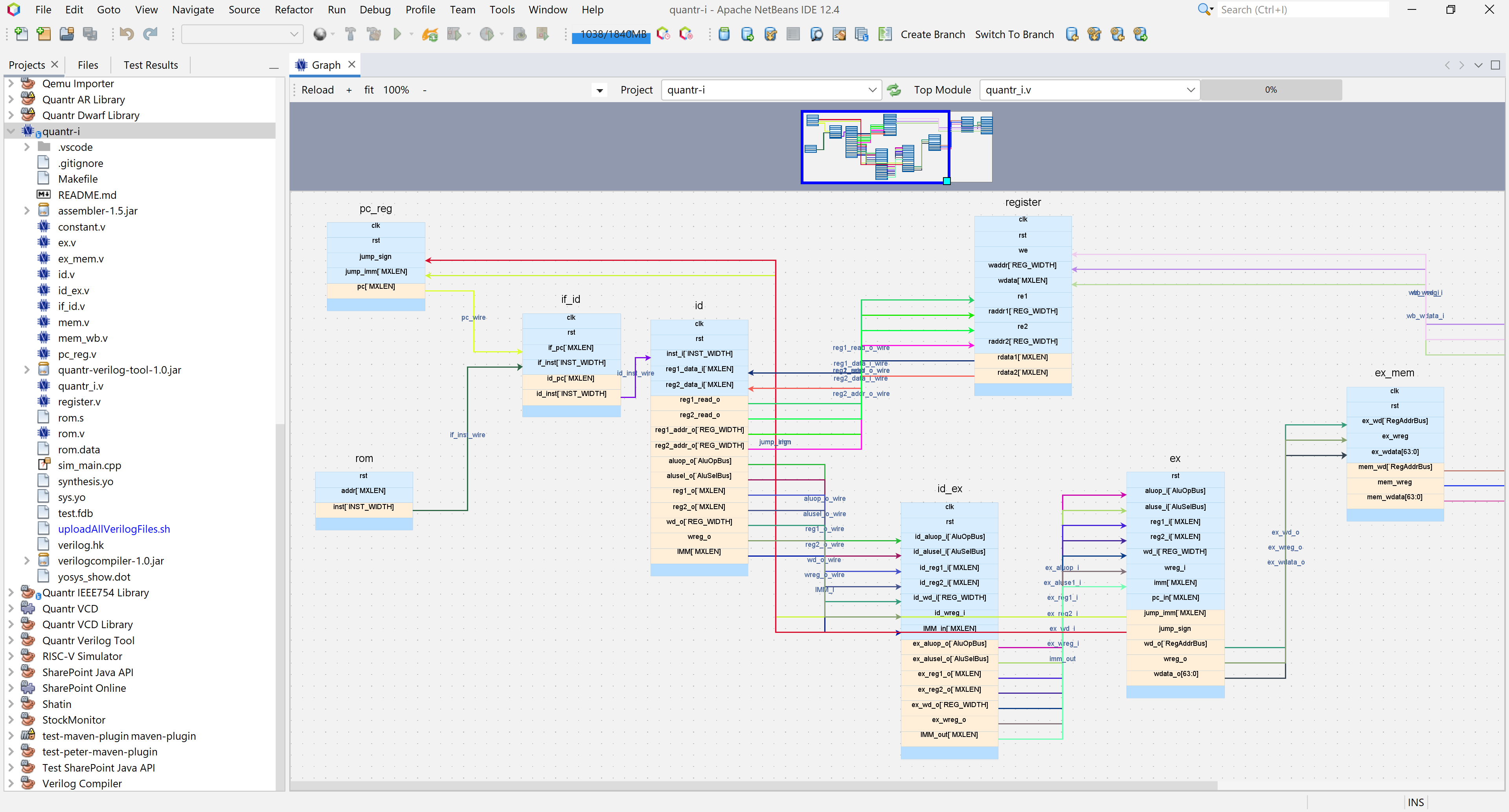
Task: Close the Projects tab
Action: coord(55,64)
